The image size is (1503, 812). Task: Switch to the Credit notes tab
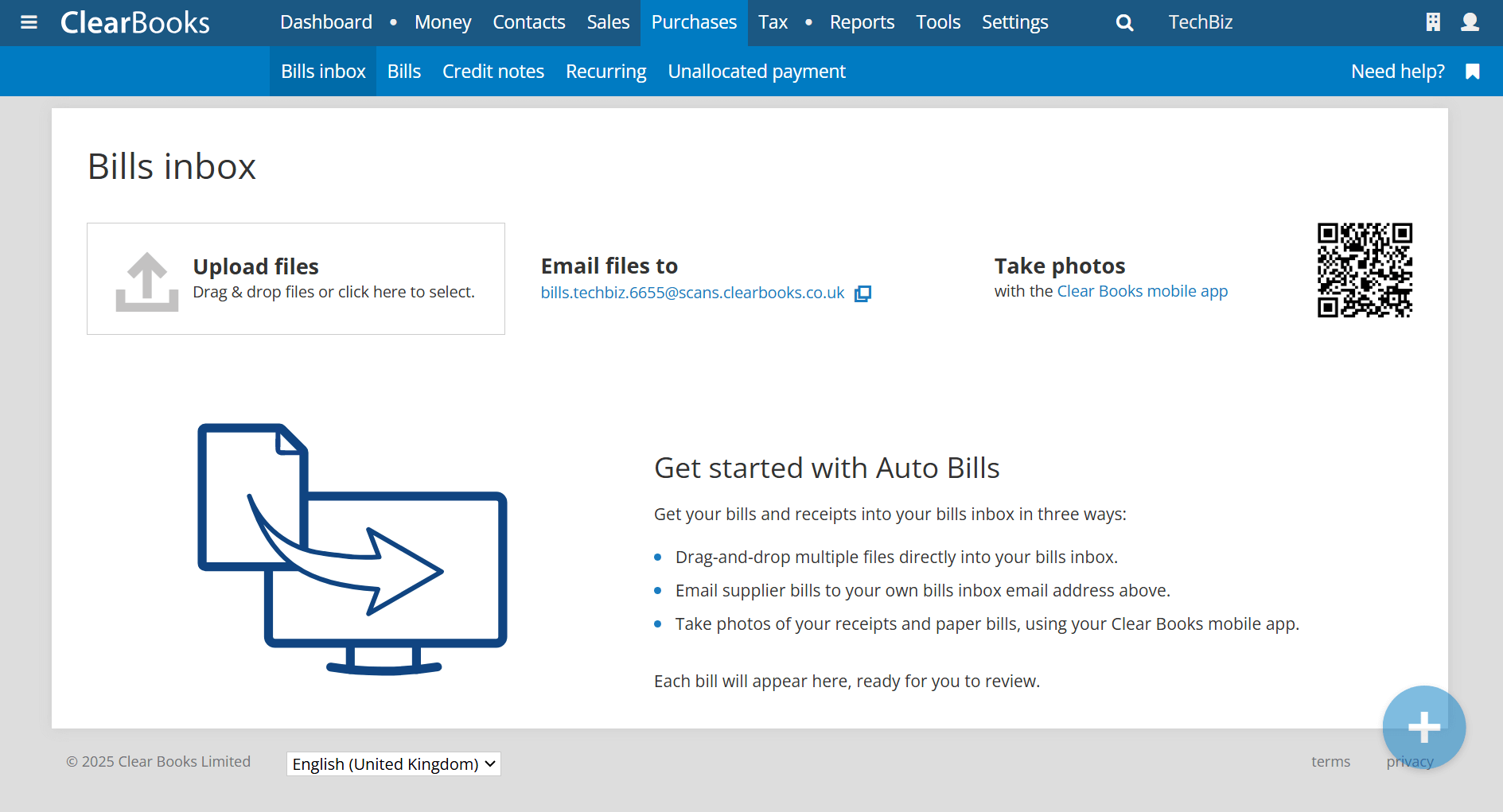coord(493,72)
